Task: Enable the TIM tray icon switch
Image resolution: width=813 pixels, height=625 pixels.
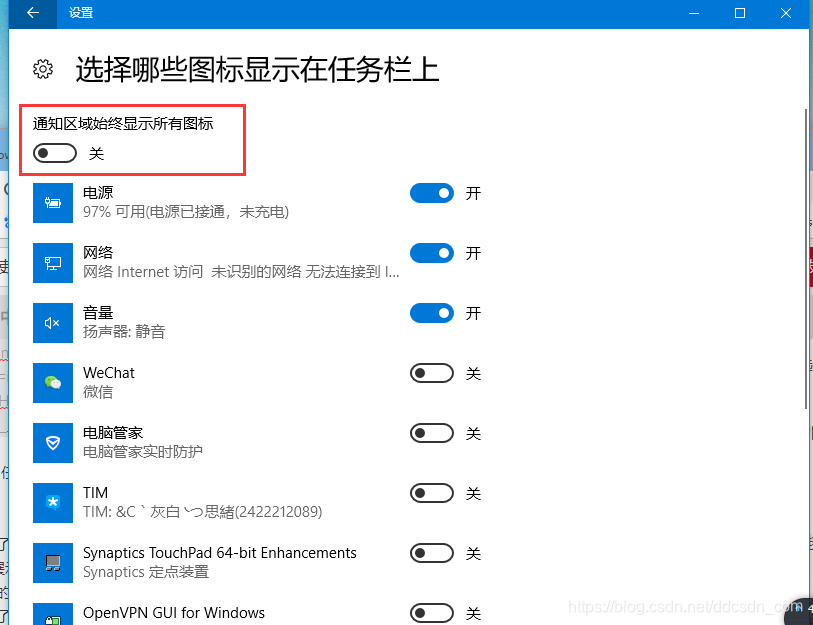Action: (x=432, y=493)
